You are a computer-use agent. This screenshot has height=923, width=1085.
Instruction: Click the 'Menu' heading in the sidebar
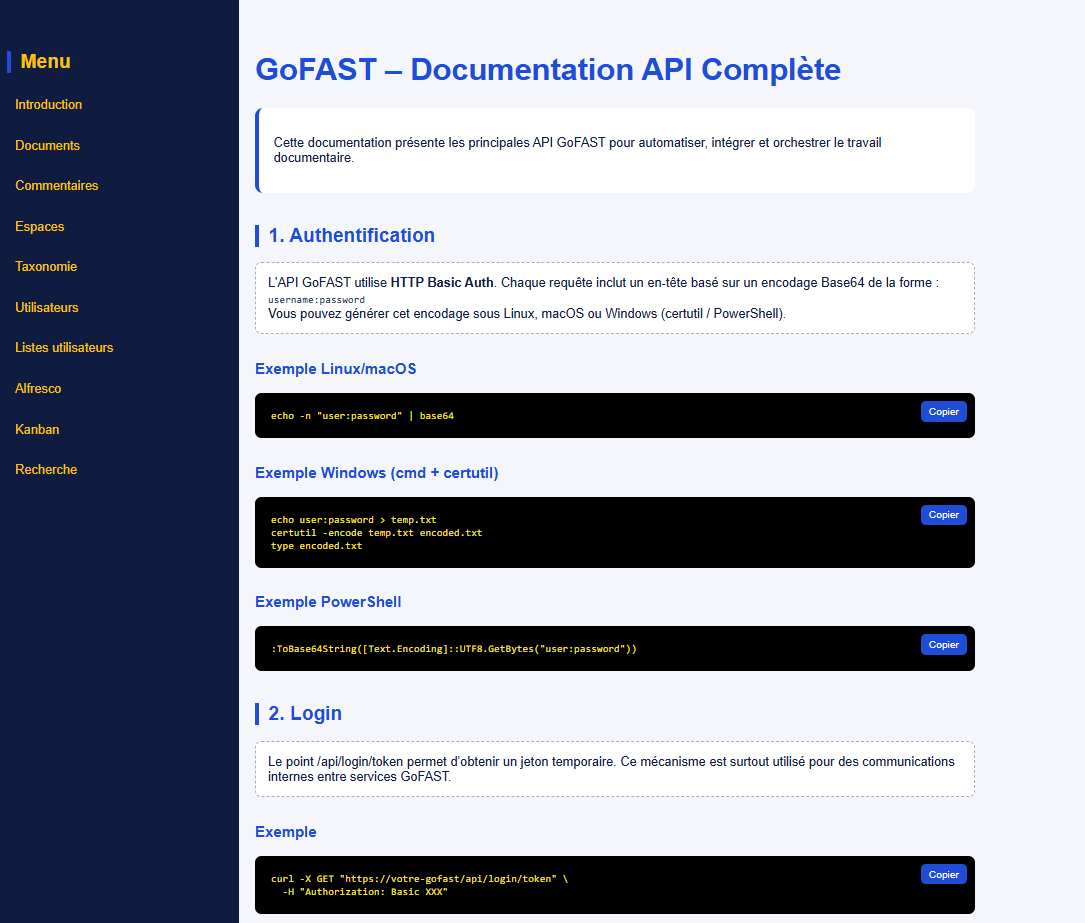[x=45, y=62]
